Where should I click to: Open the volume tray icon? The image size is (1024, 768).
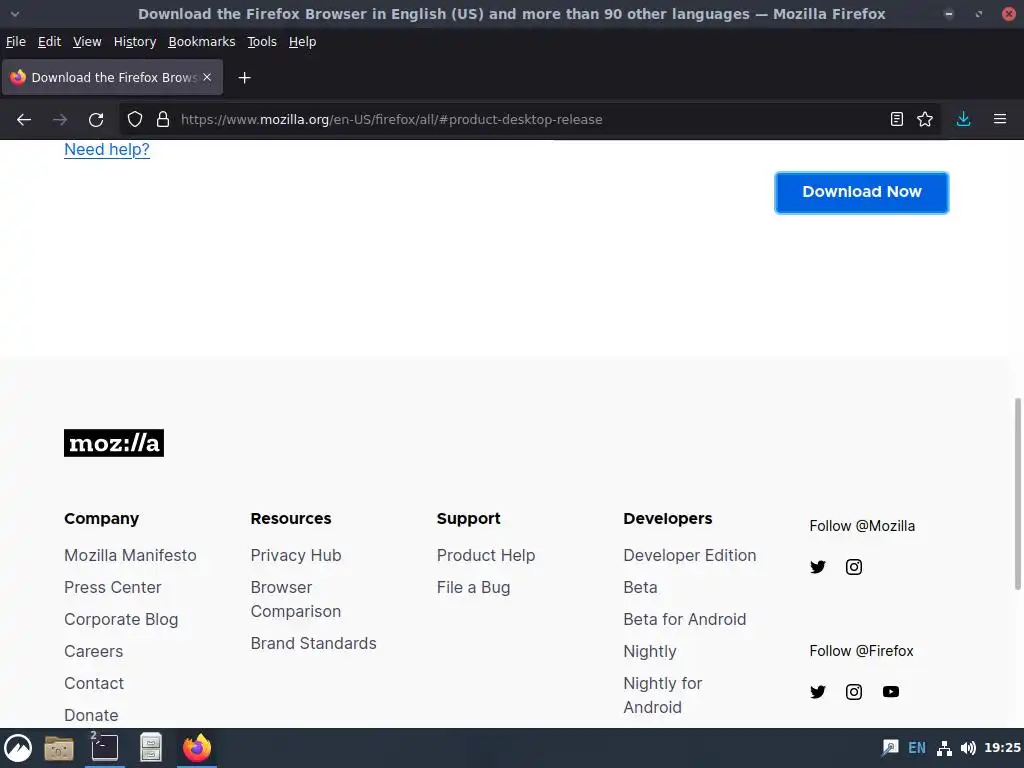coord(968,748)
